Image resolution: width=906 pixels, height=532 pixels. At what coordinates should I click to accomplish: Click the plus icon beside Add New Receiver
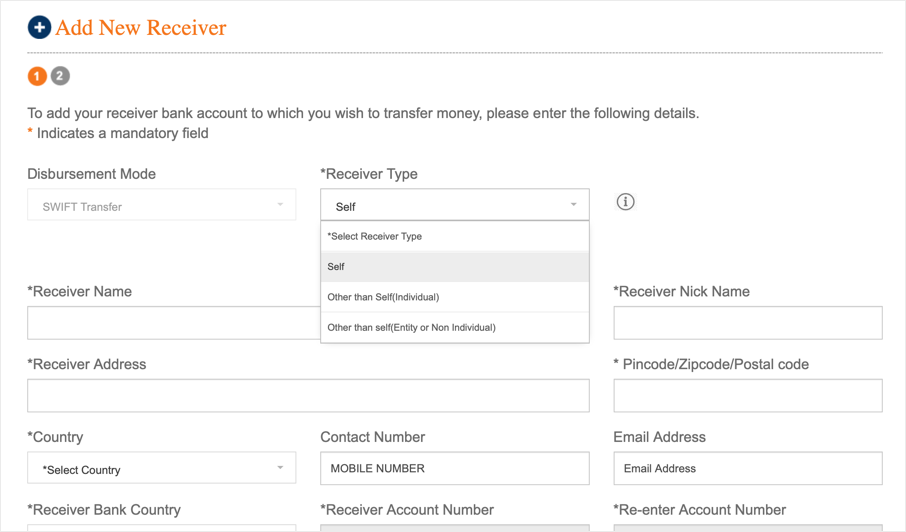point(39,28)
